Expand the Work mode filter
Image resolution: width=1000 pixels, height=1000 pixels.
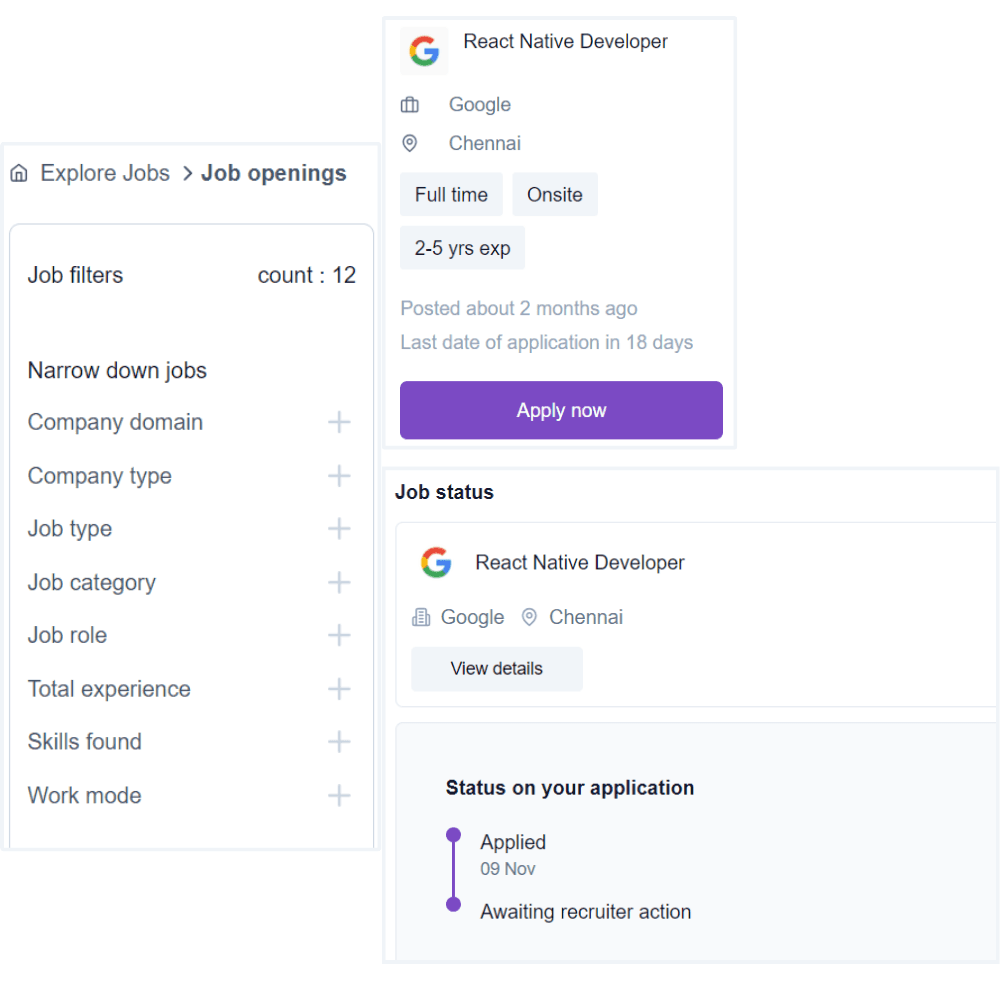(x=339, y=796)
